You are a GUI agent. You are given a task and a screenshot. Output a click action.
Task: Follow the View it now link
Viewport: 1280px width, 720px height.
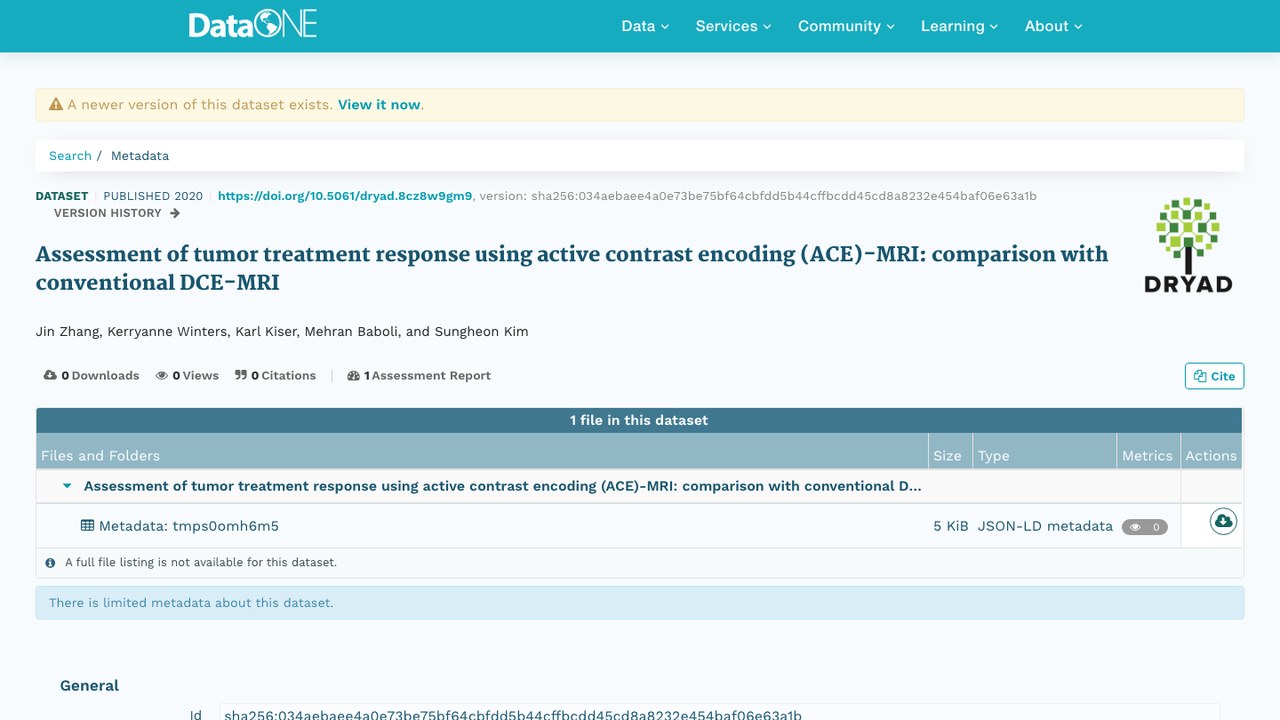click(379, 104)
